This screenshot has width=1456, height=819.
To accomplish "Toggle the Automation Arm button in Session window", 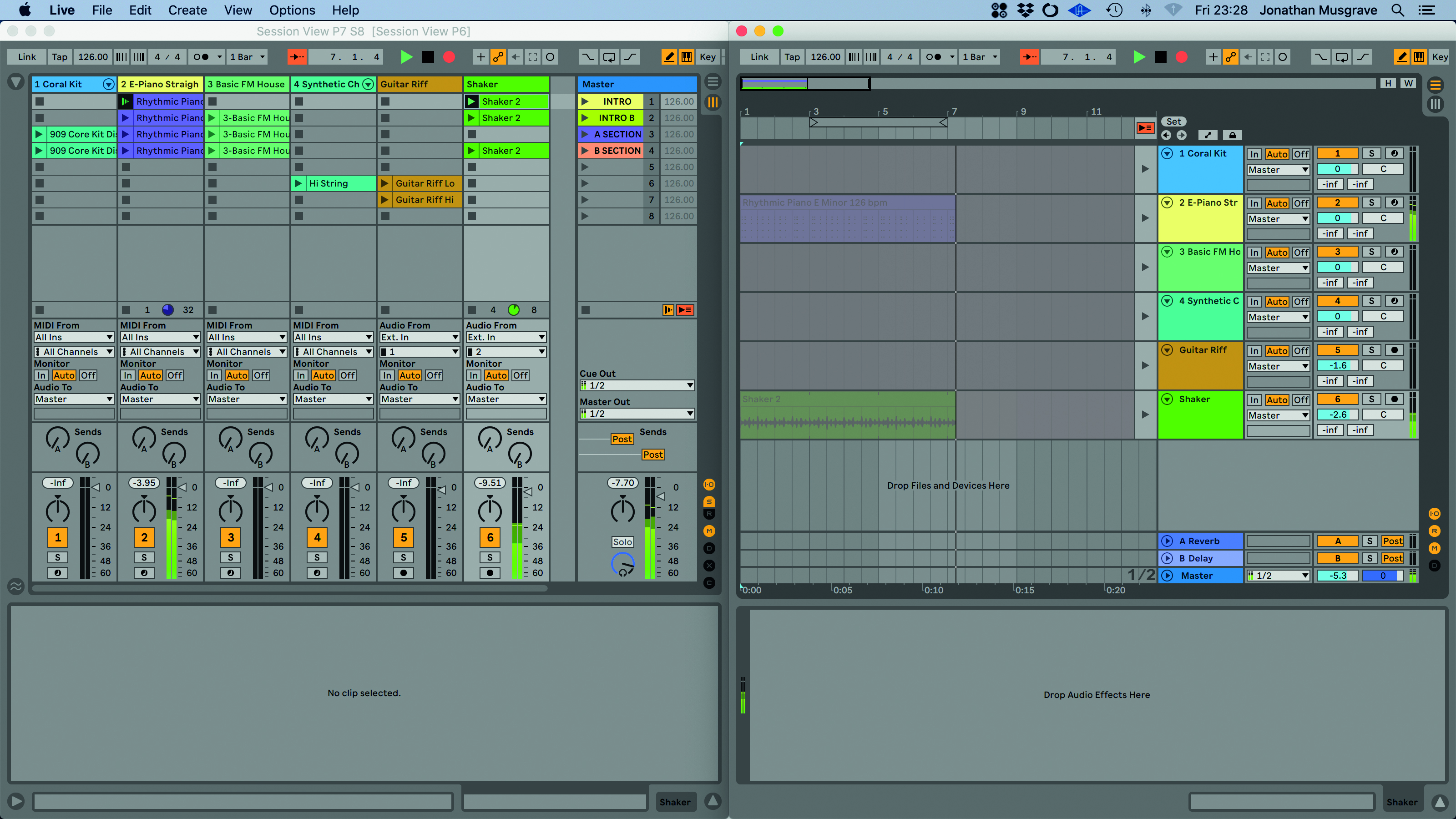I will [498, 56].
